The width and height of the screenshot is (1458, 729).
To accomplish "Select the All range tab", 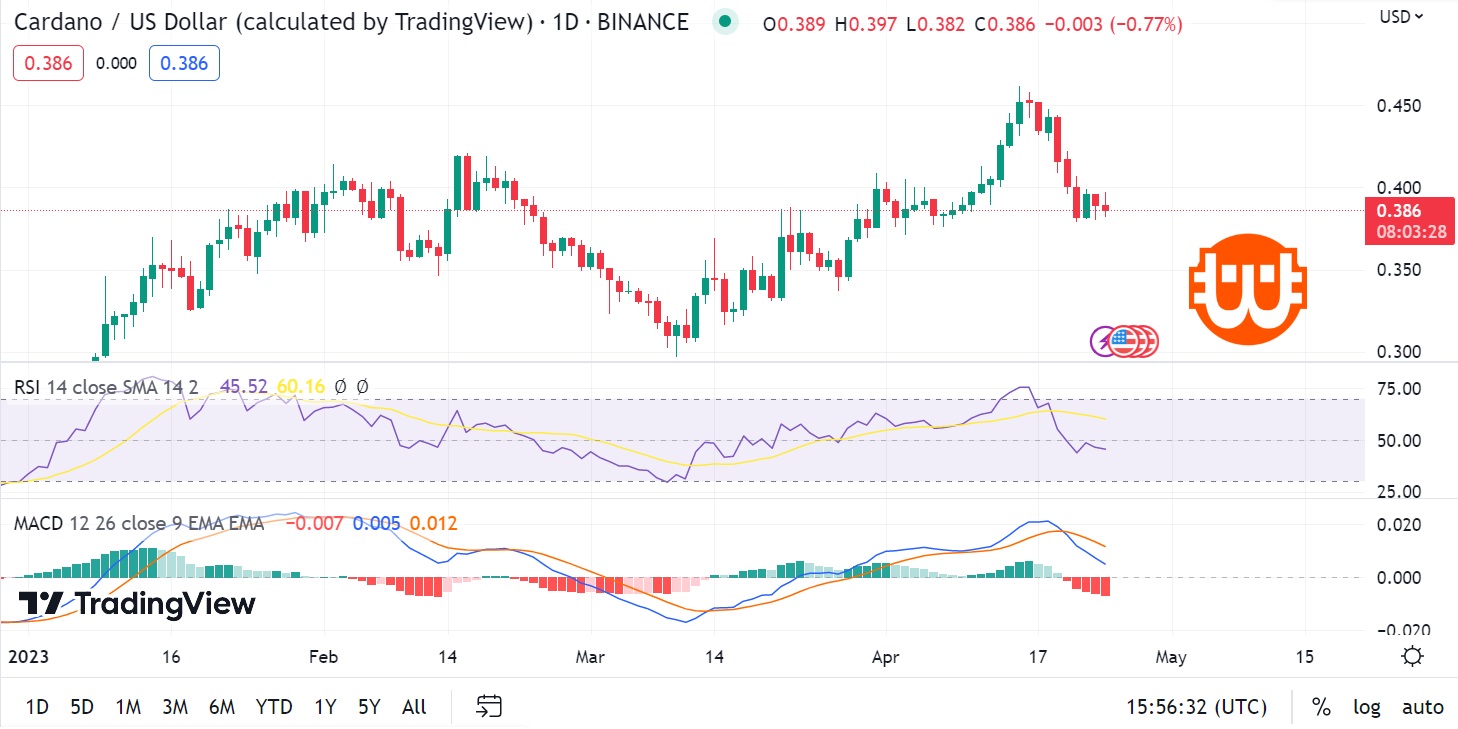I will click(414, 707).
